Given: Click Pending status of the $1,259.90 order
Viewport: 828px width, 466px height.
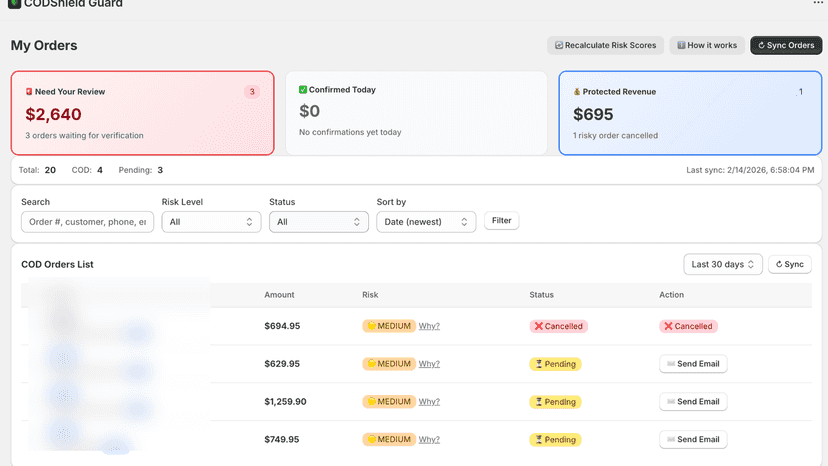Looking at the screenshot, I should 556,402.
